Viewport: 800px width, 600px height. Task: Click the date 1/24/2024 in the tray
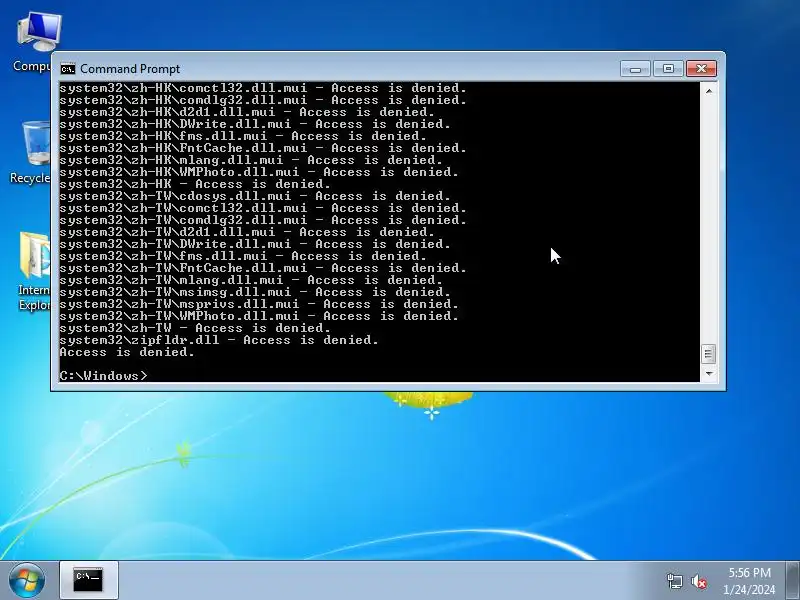point(749,590)
